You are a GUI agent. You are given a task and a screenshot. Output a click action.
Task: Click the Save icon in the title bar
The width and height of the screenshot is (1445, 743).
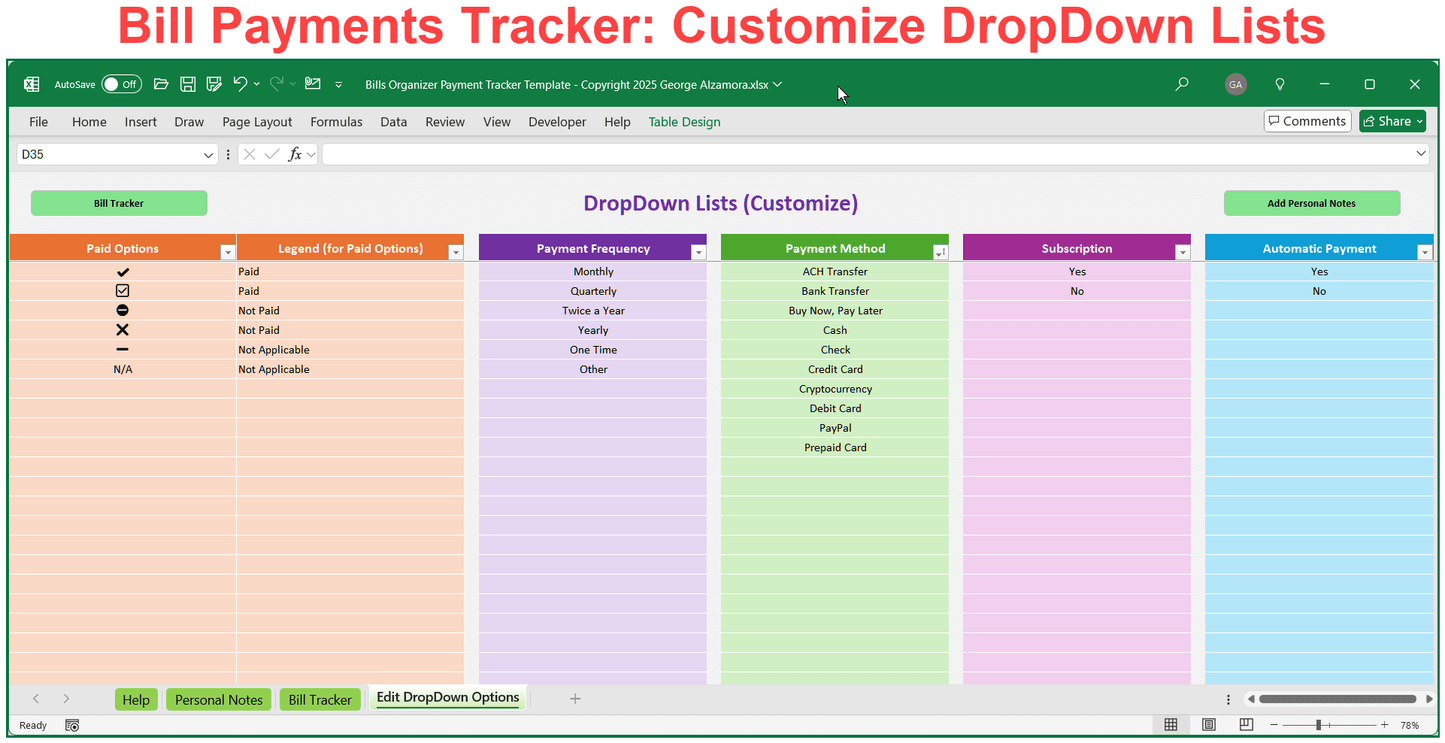click(x=187, y=85)
